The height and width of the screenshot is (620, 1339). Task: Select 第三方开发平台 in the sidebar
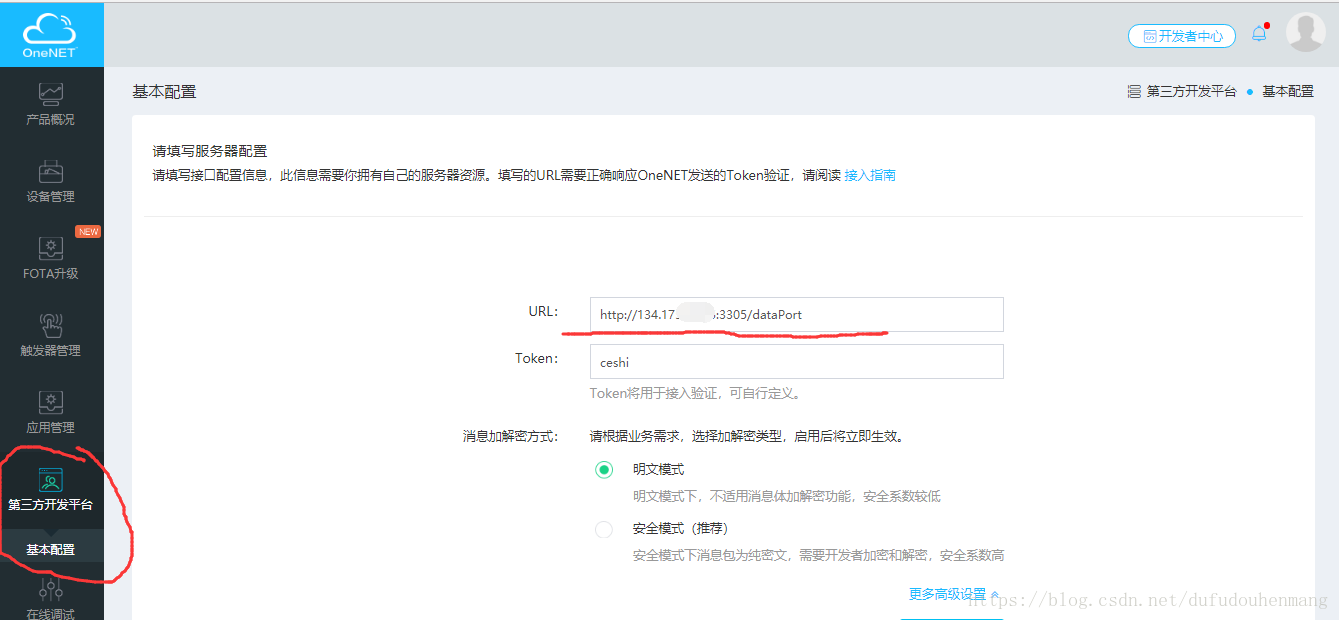point(51,490)
